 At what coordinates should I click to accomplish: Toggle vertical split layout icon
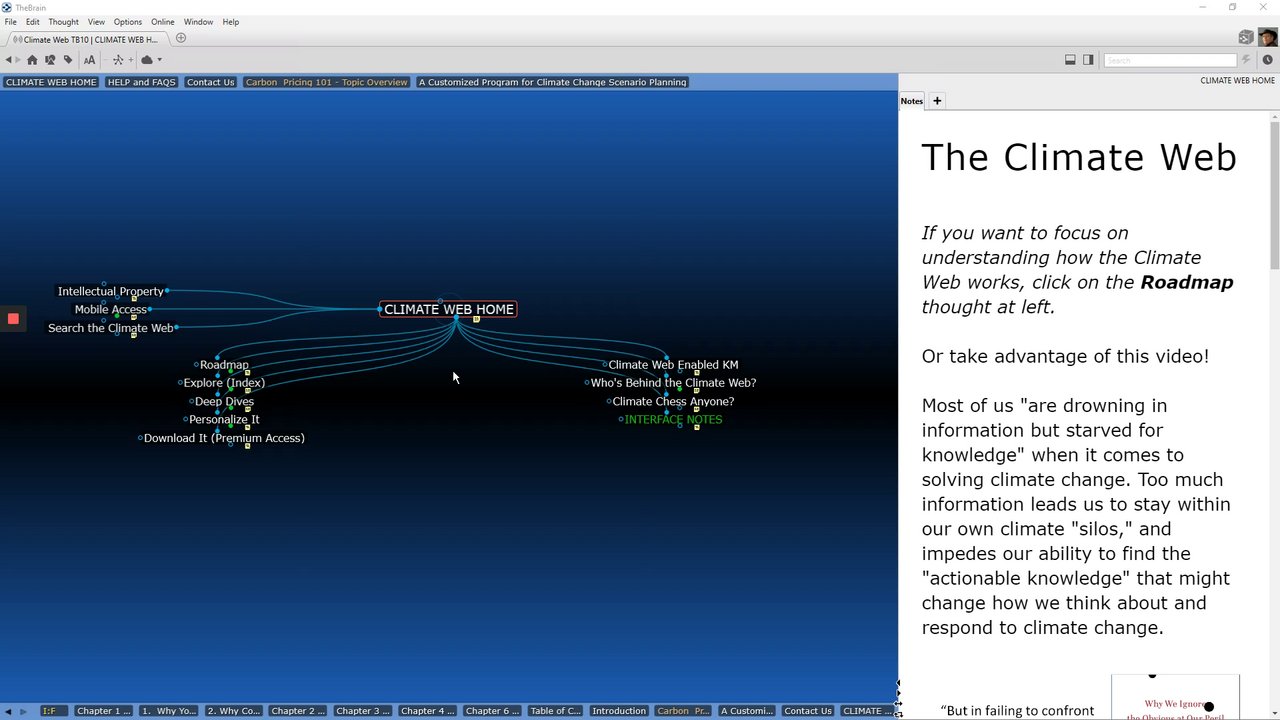click(1088, 60)
